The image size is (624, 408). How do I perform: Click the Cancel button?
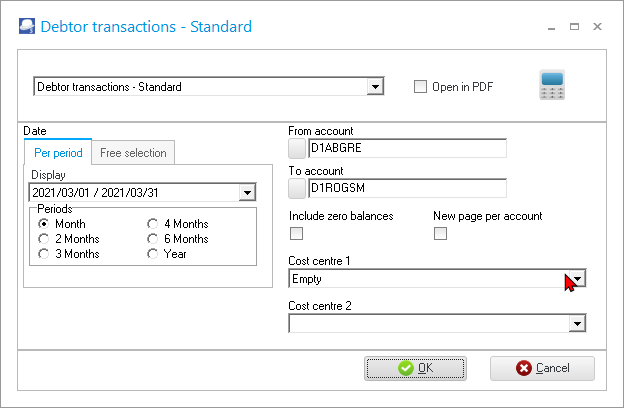[542, 368]
